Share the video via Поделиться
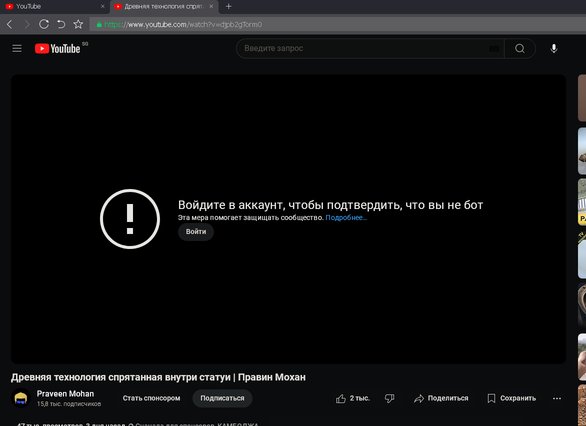586x426 pixels. point(441,398)
